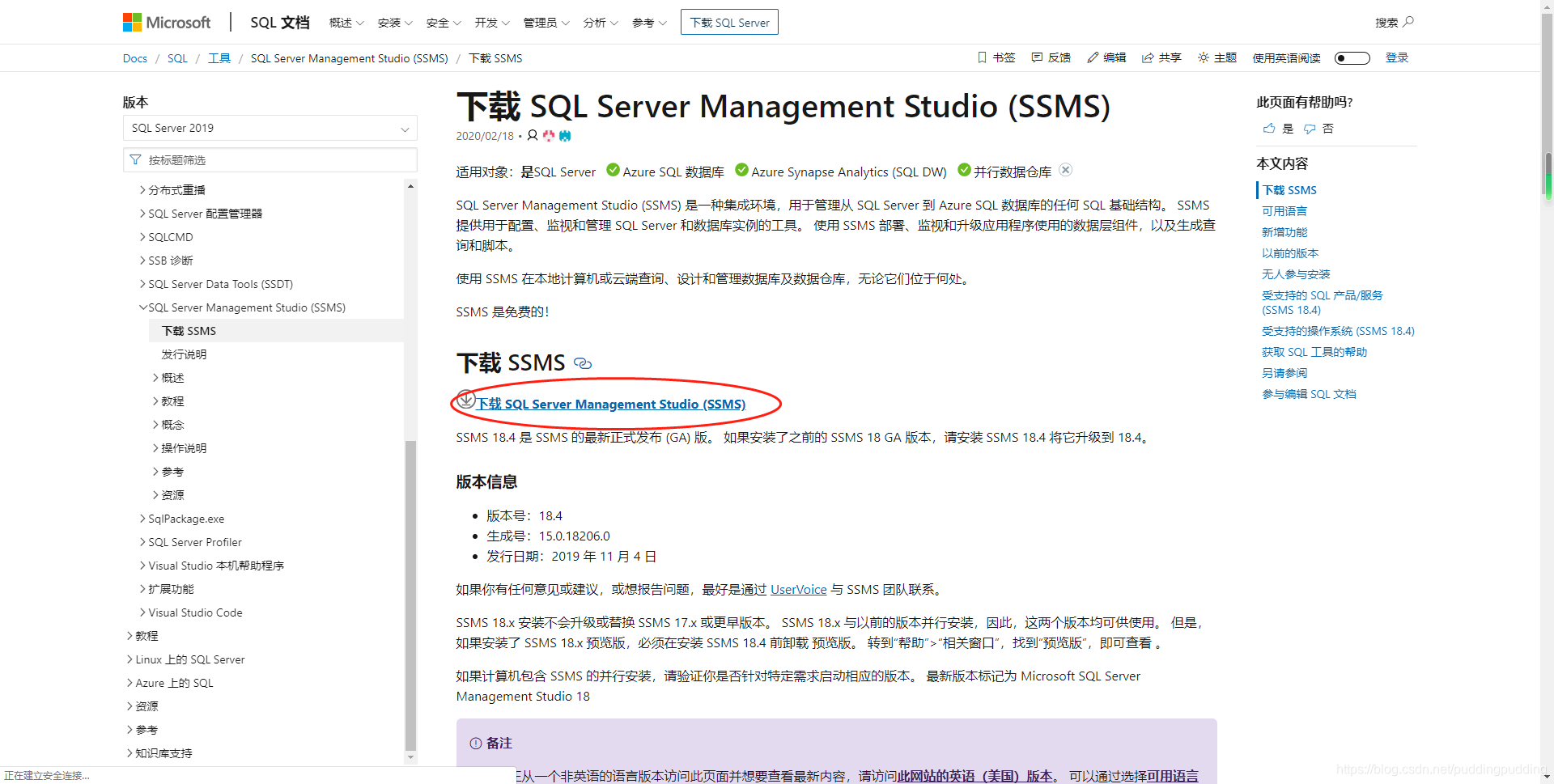Click the download arrow icon before SSMS link

(466, 399)
